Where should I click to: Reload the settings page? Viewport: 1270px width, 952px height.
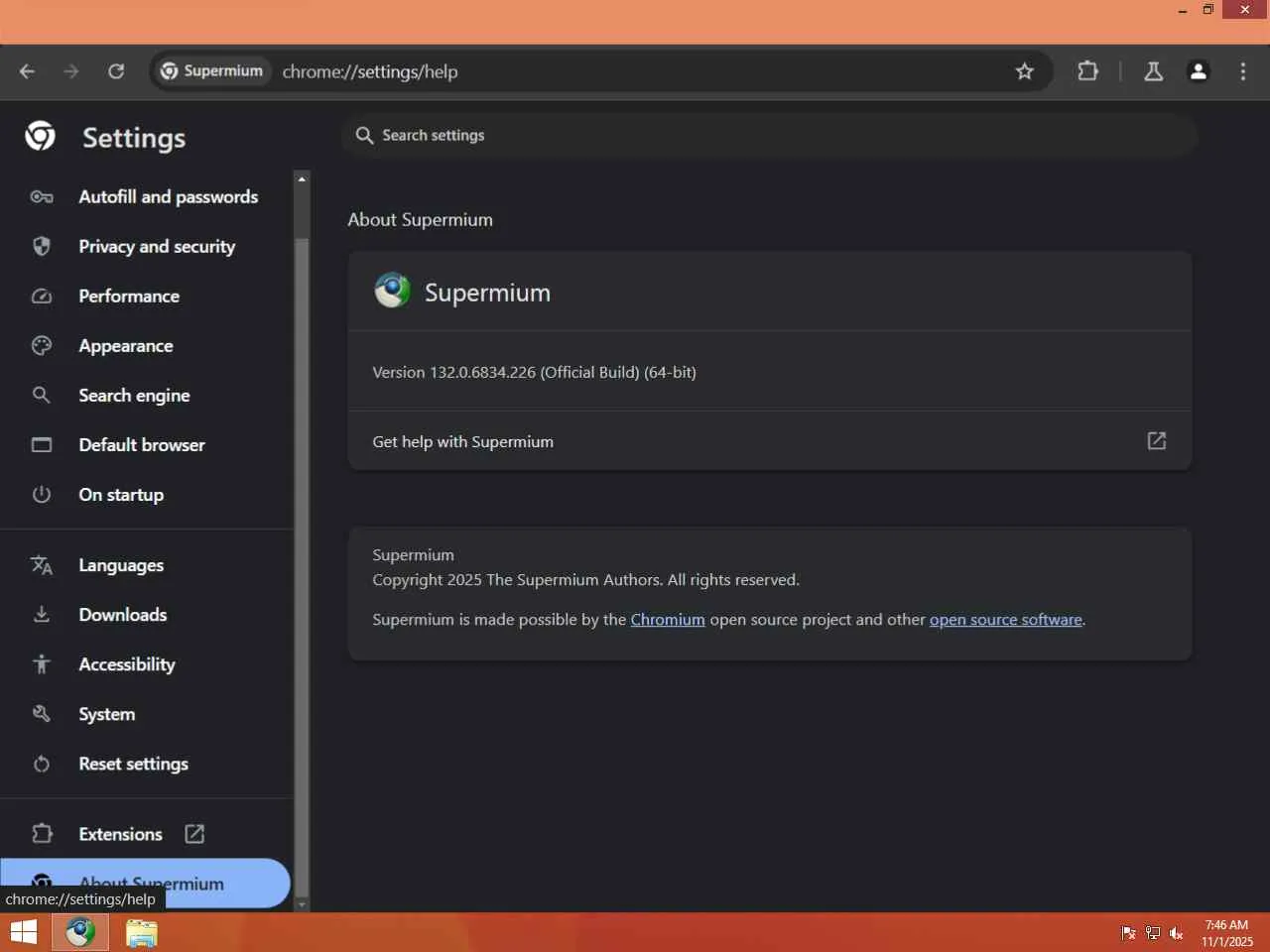116,71
